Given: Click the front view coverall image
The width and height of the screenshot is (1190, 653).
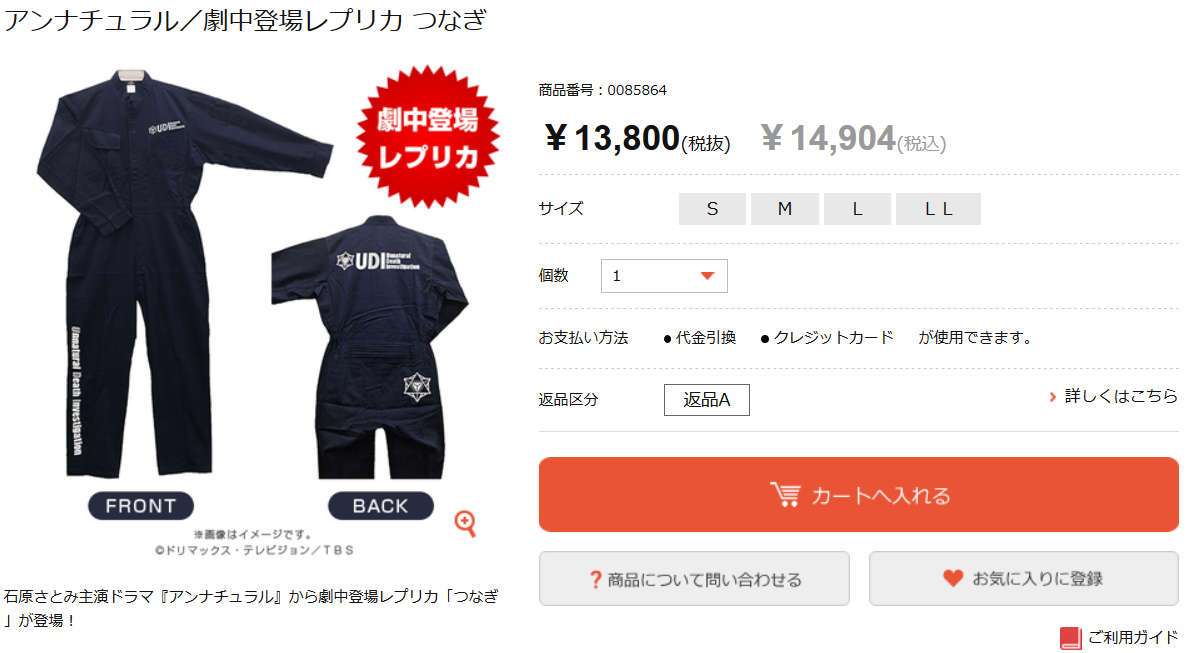Looking at the screenshot, I should 182,273.
